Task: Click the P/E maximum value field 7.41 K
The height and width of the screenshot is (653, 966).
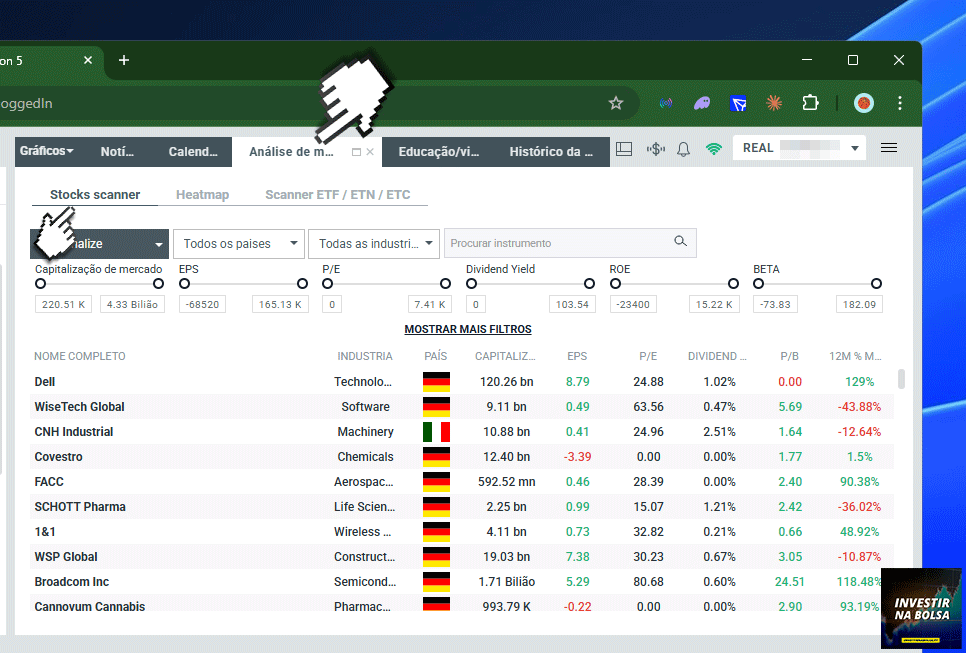Action: pos(429,304)
